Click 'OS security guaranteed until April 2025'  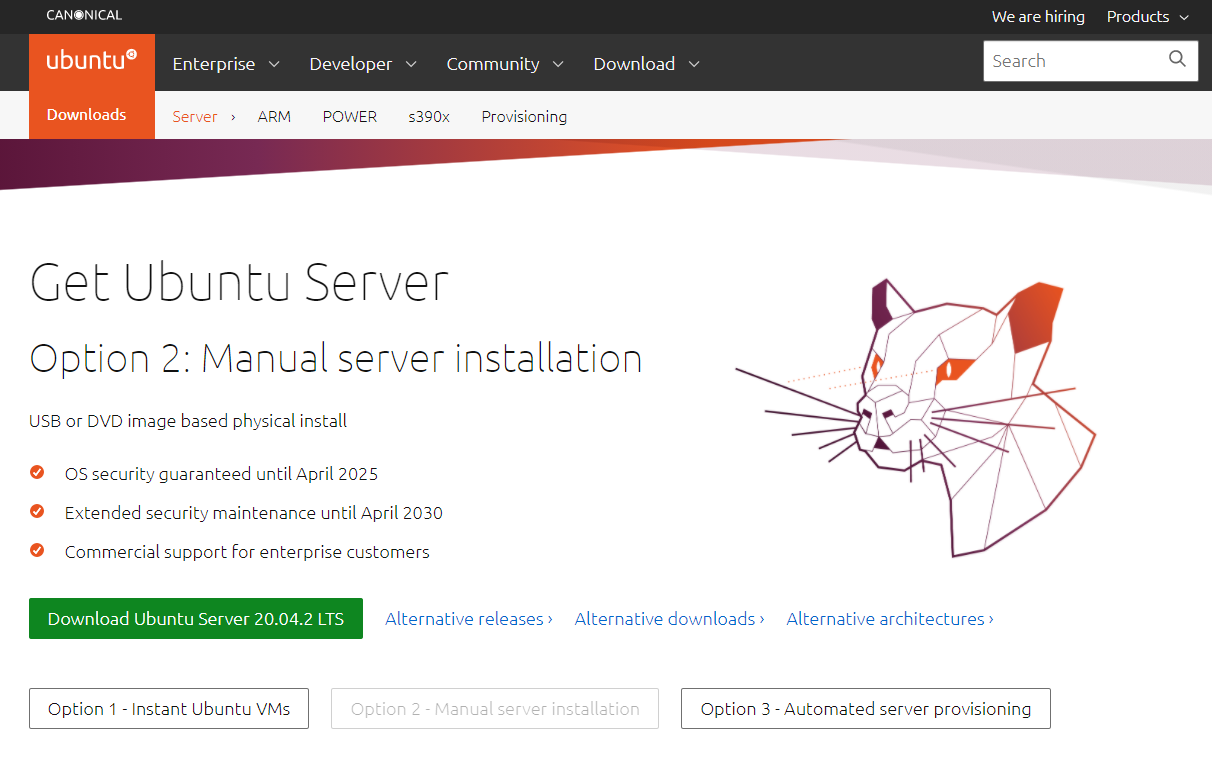click(221, 474)
